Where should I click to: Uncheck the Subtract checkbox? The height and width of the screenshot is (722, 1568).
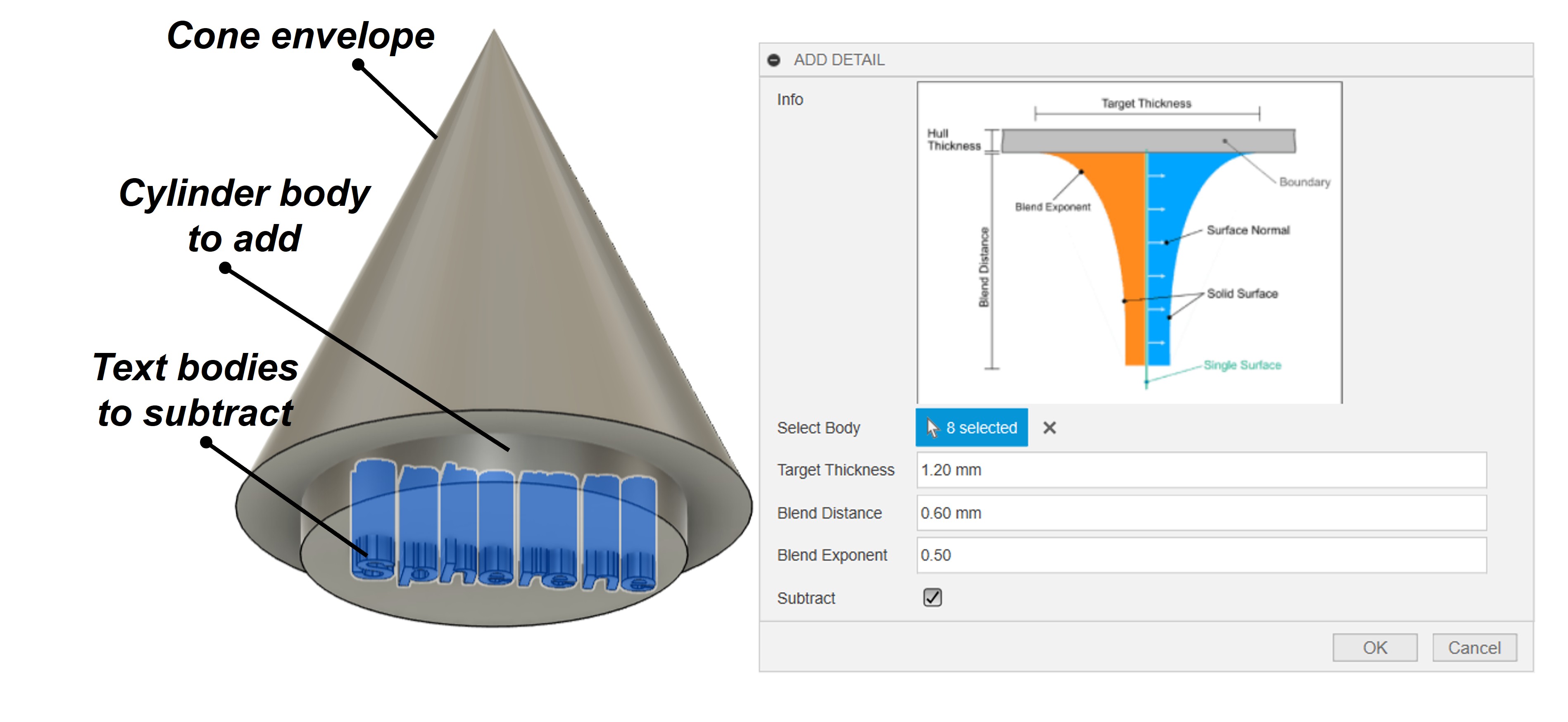pos(932,598)
